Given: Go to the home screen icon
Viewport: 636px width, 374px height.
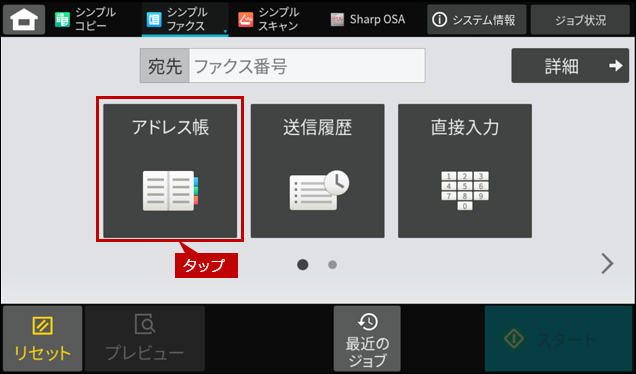Looking at the screenshot, I should pos(24,19).
